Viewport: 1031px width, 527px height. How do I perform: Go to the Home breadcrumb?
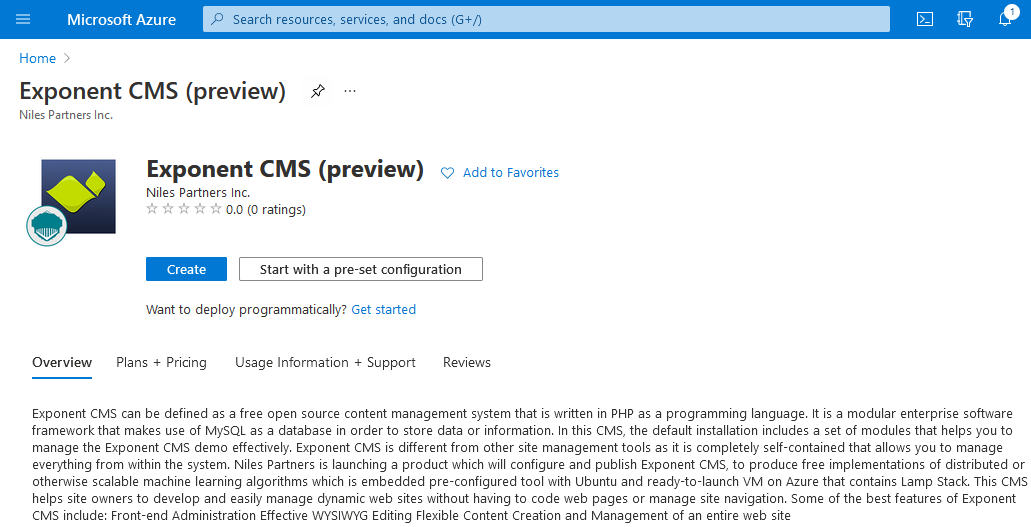click(x=37, y=58)
